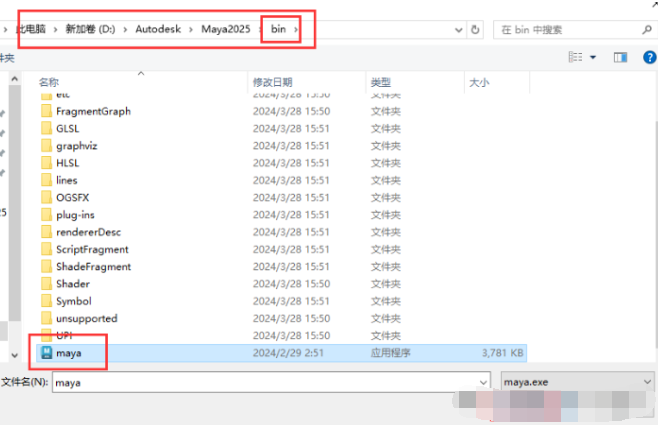Open the maya.exe file type dropdown
This screenshot has height=425, width=658.
tap(577, 382)
